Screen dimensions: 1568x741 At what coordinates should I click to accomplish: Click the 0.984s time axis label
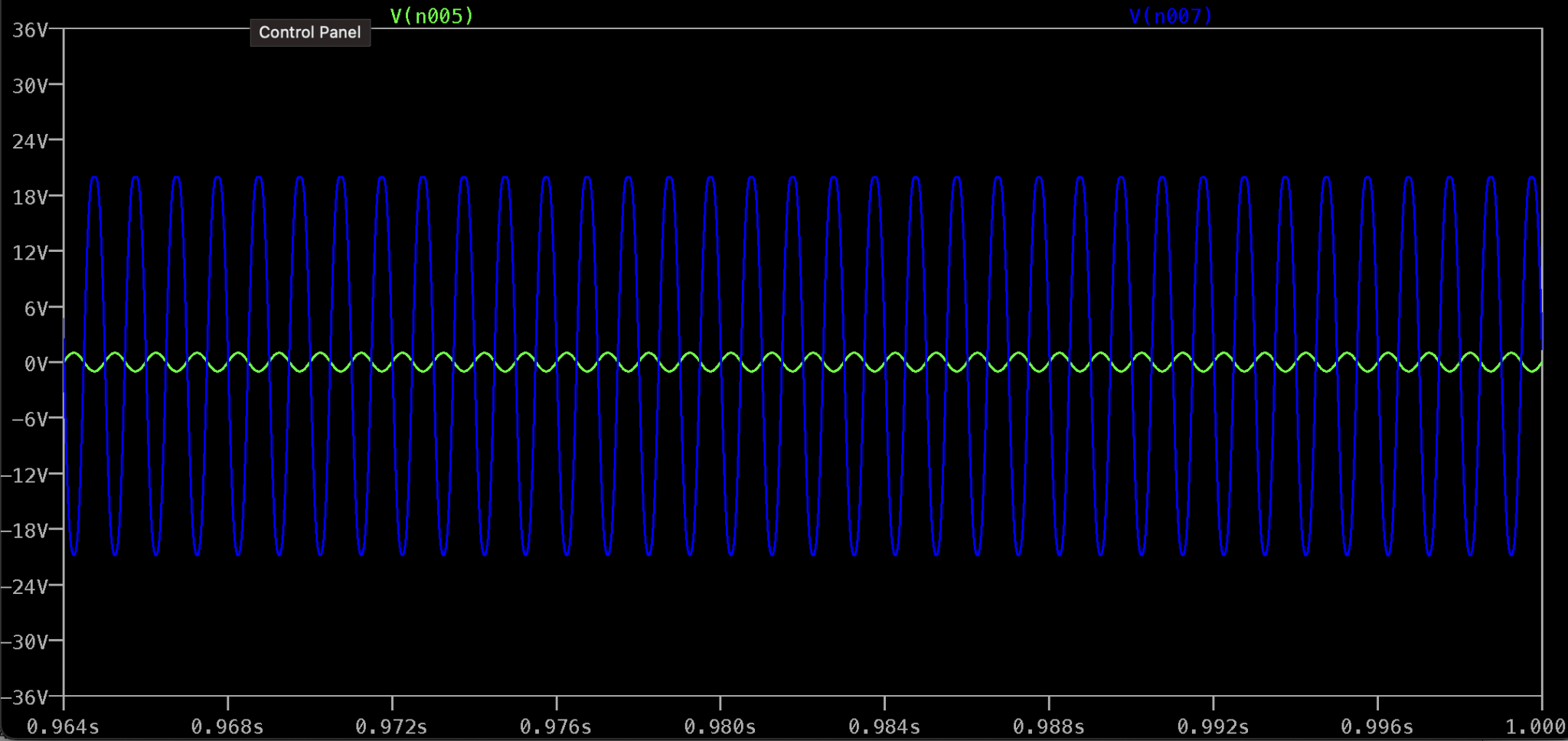coord(884,726)
